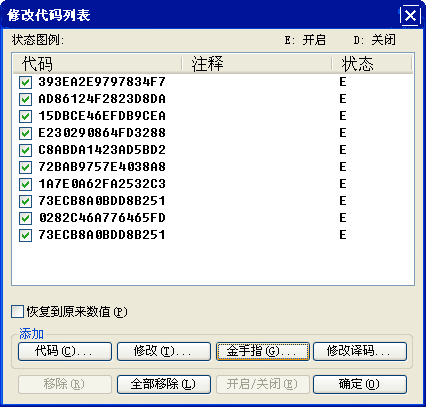
Task: Sort by the 代码 column header
Action: pos(97,63)
